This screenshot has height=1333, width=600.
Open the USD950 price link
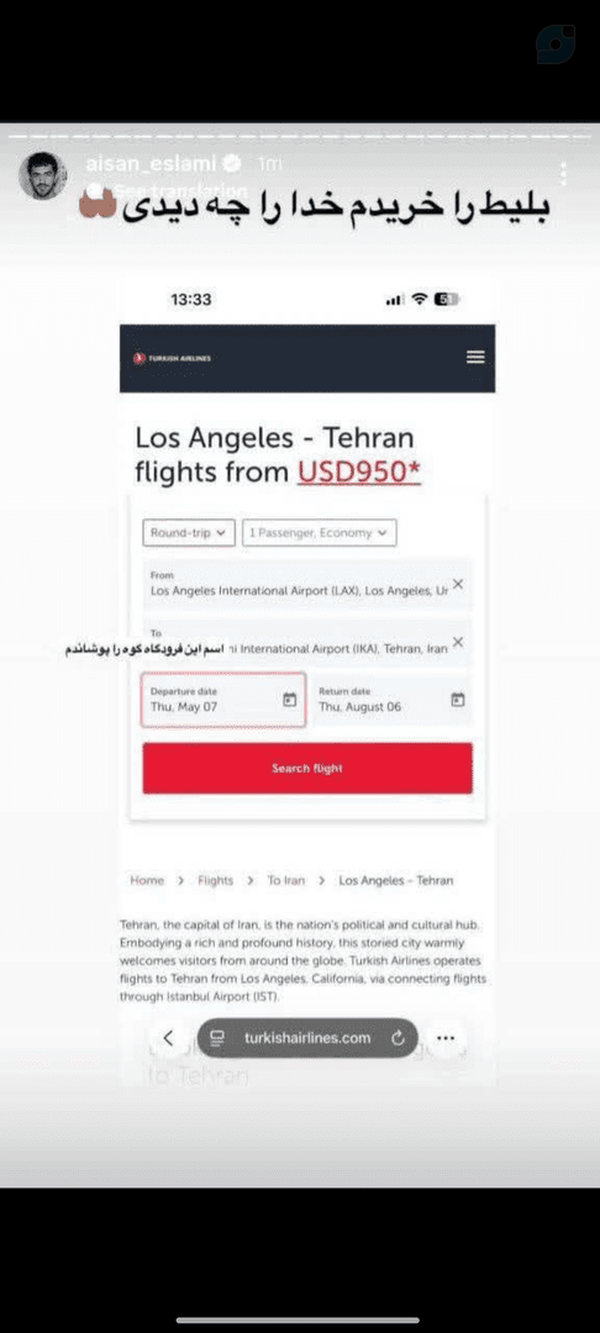click(359, 470)
